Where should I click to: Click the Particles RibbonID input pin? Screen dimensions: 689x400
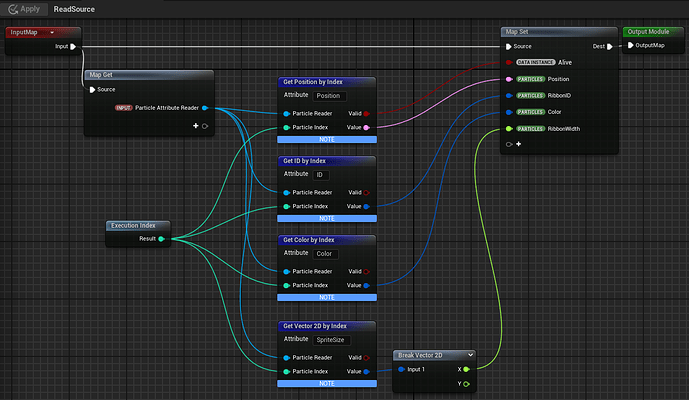(x=509, y=96)
